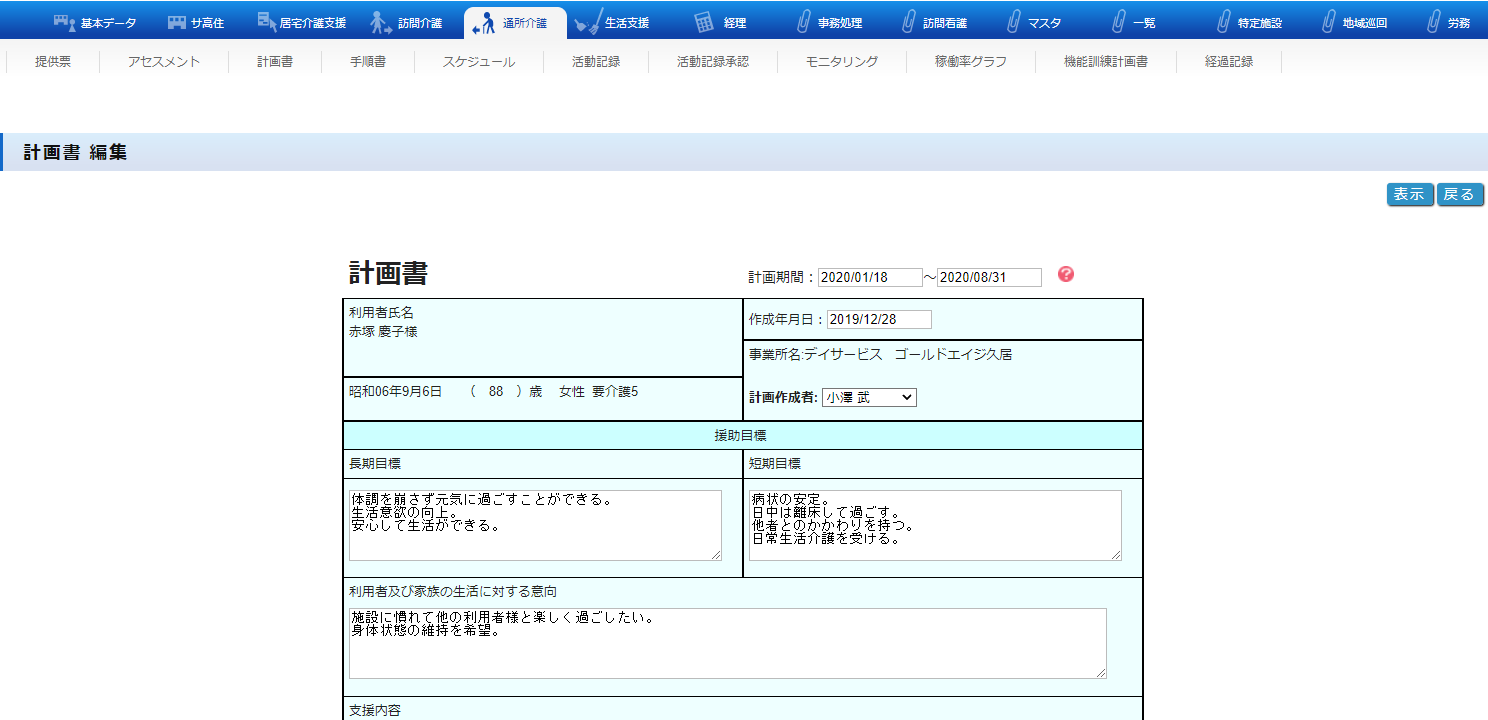This screenshot has height=720, width=1488.
Task: Open the 訪問介護 module icon
Action: coord(381,22)
